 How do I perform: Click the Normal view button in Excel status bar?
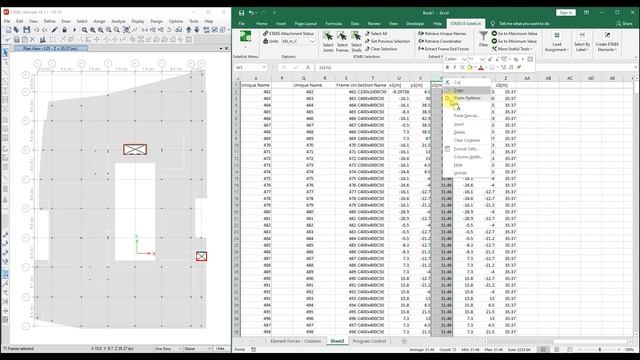(543, 349)
